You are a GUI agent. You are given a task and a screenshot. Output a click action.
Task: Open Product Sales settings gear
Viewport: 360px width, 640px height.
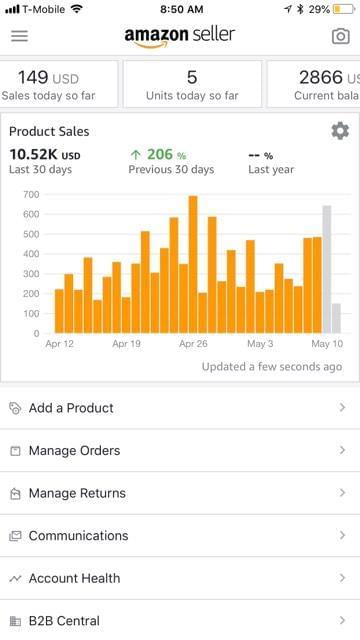click(x=340, y=131)
